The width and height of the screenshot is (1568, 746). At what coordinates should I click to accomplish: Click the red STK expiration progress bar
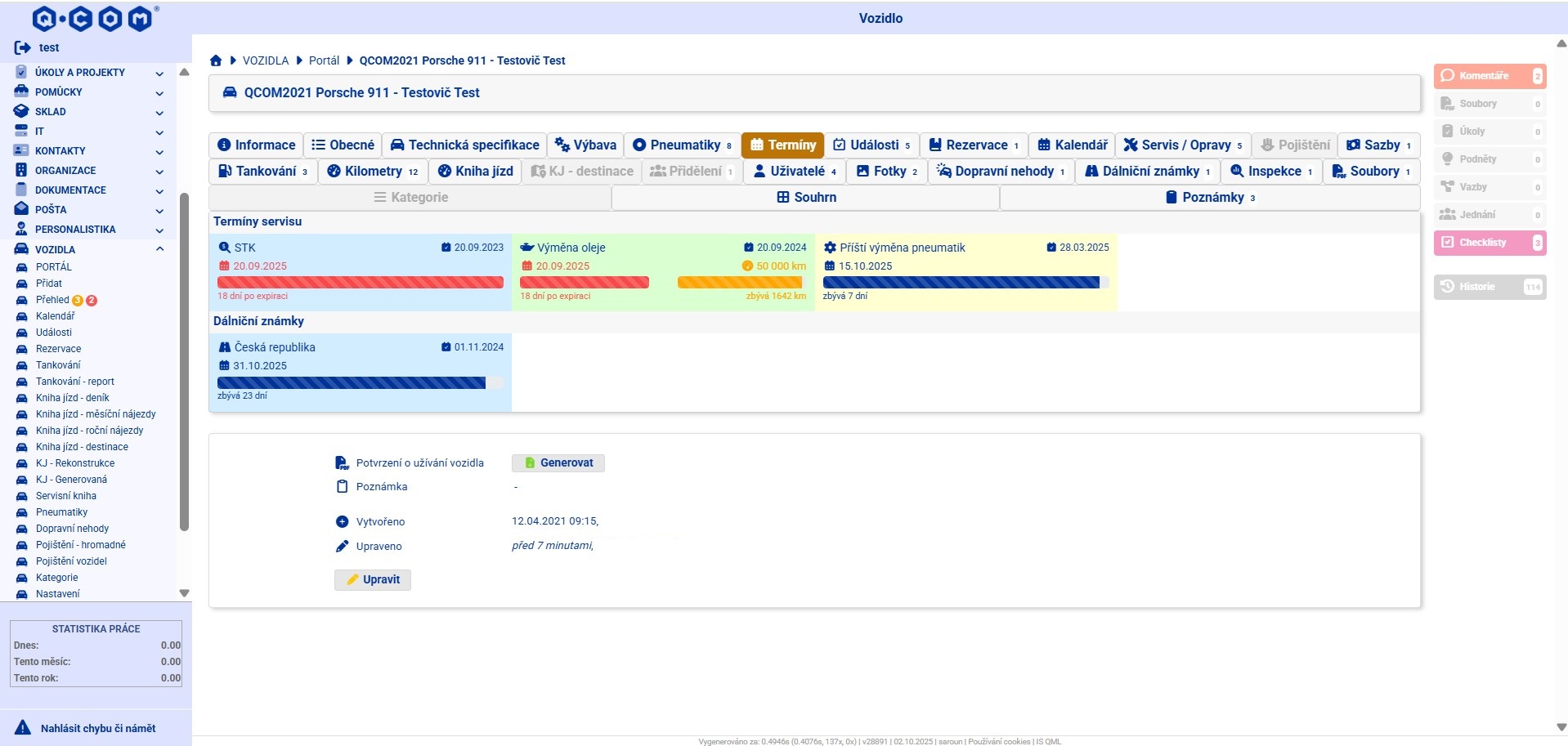click(x=360, y=282)
